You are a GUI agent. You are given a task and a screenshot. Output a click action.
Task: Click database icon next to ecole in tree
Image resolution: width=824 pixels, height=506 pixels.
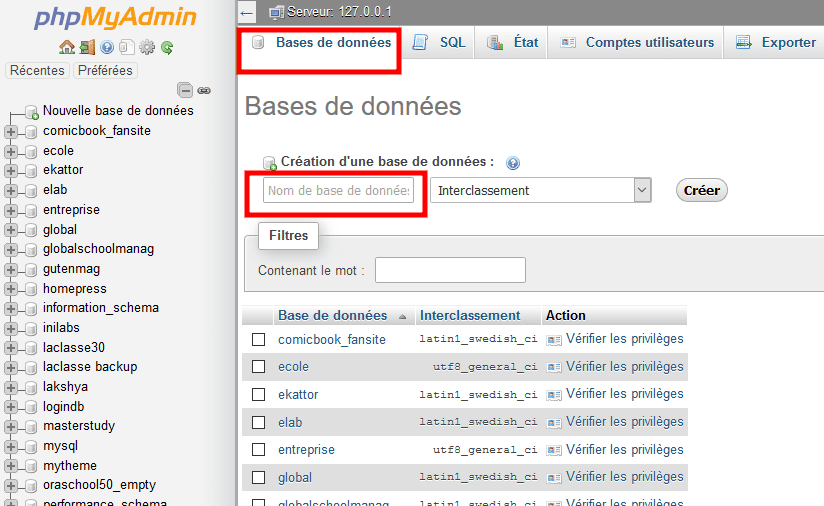32,151
